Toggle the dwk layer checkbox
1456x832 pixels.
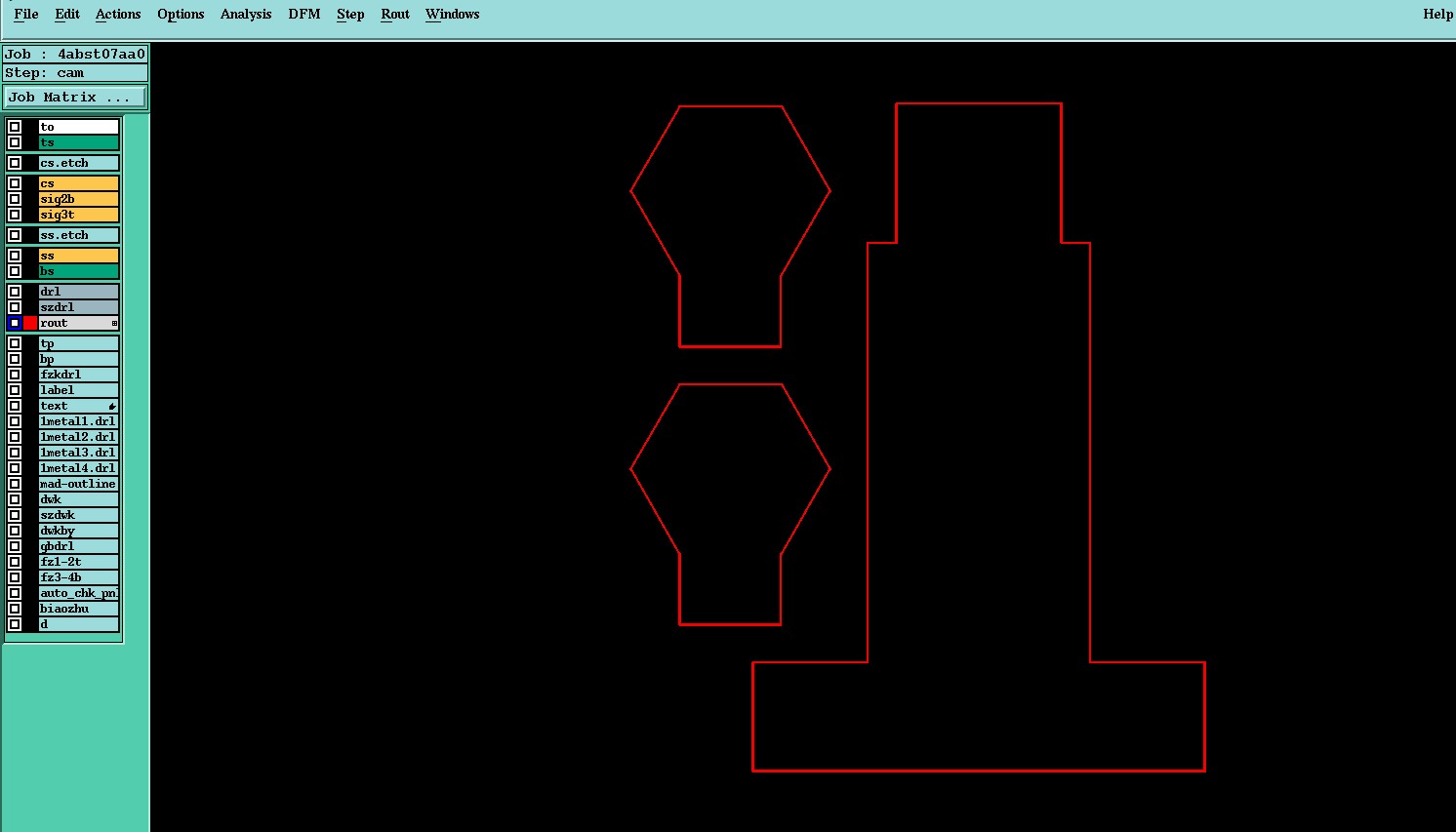point(15,499)
